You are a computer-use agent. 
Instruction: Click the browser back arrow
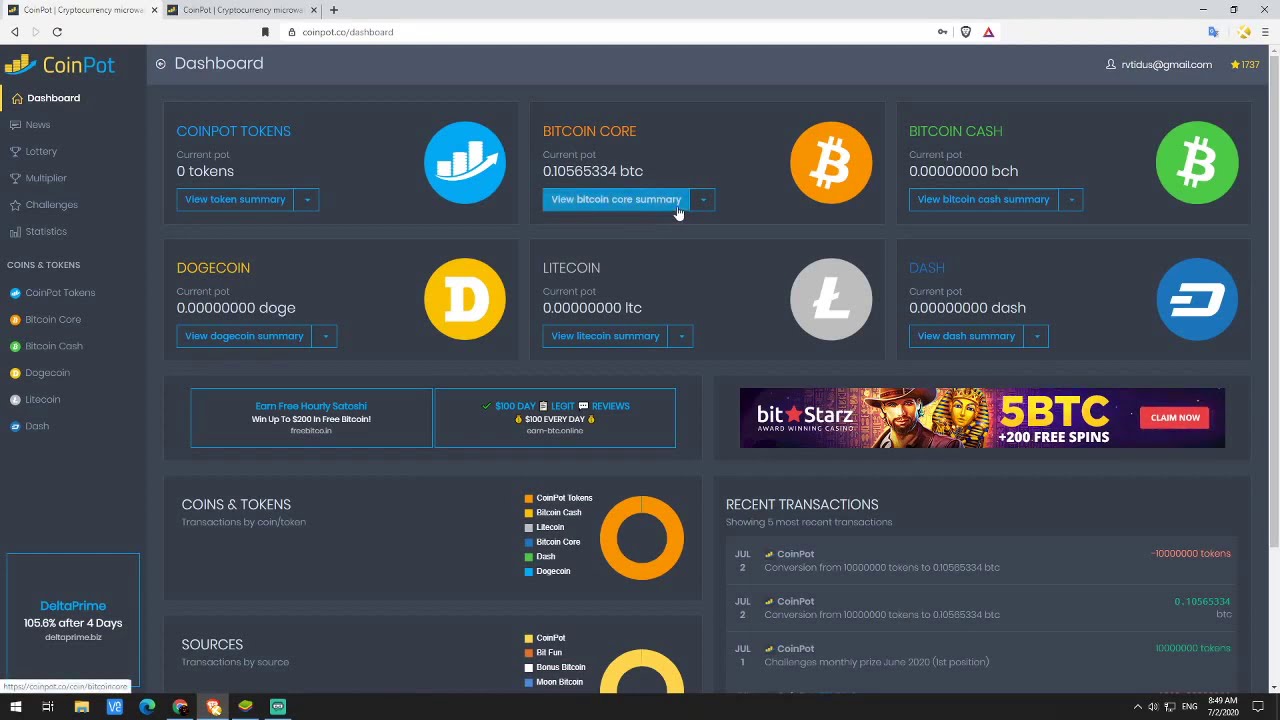click(x=15, y=32)
